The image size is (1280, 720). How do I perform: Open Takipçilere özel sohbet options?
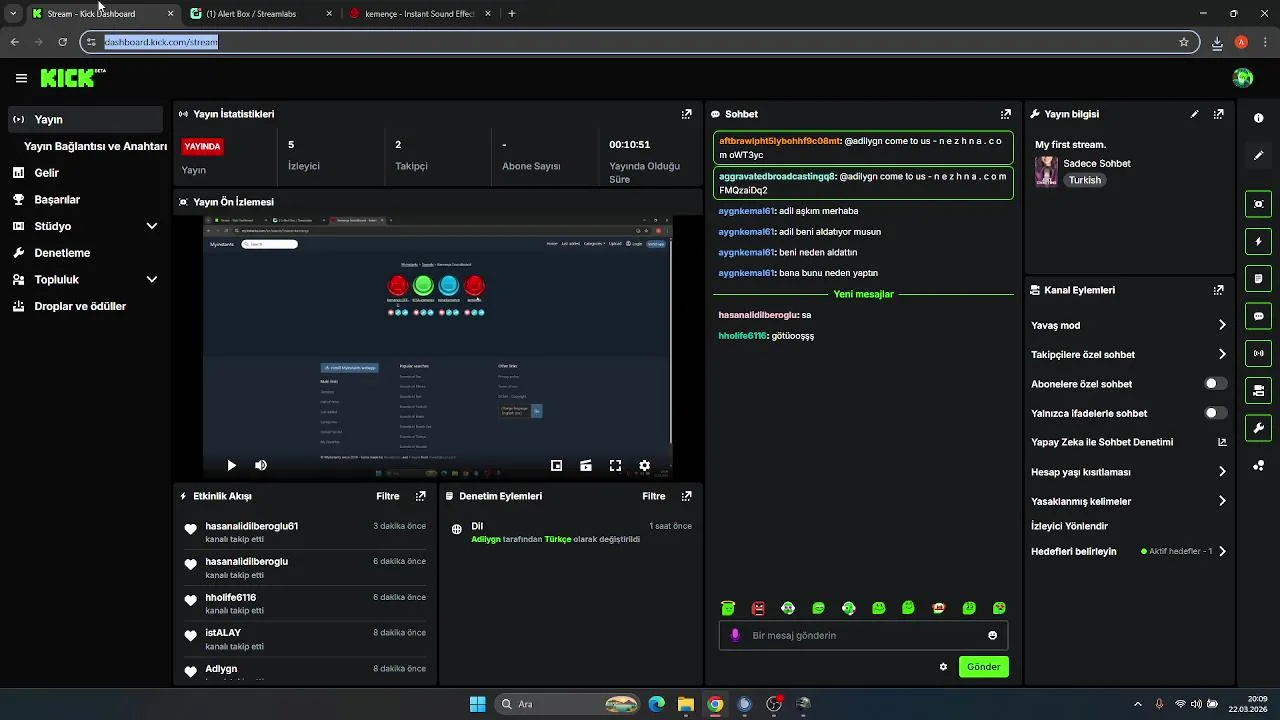(x=1222, y=354)
